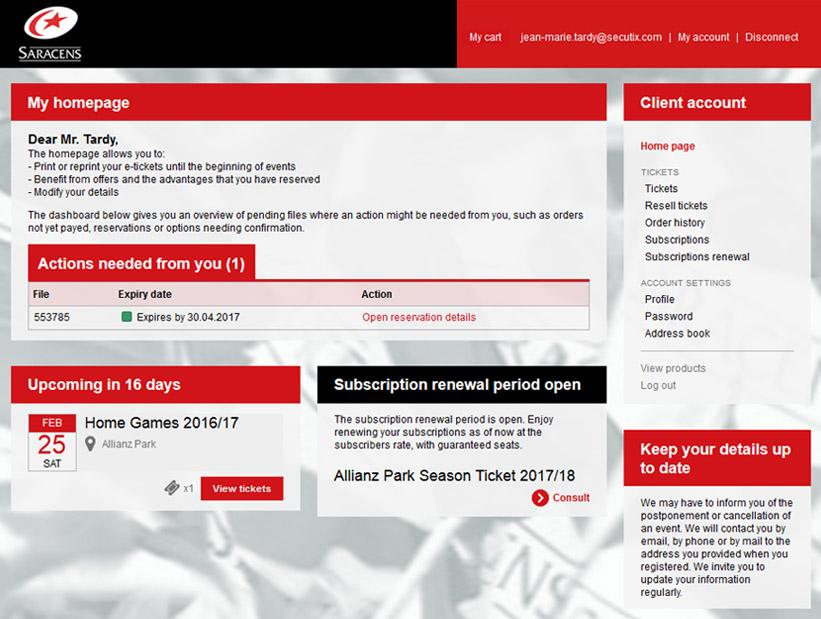821x619 pixels.
Task: Open Profile under Account Settings
Action: click(659, 300)
